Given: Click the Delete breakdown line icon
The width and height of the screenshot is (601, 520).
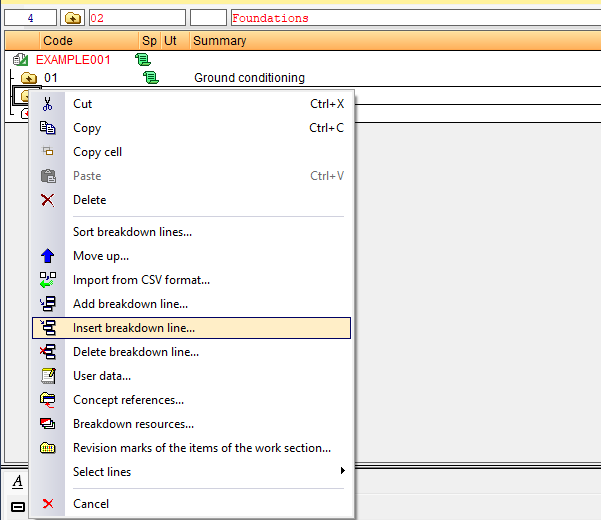Looking at the screenshot, I should (48, 351).
